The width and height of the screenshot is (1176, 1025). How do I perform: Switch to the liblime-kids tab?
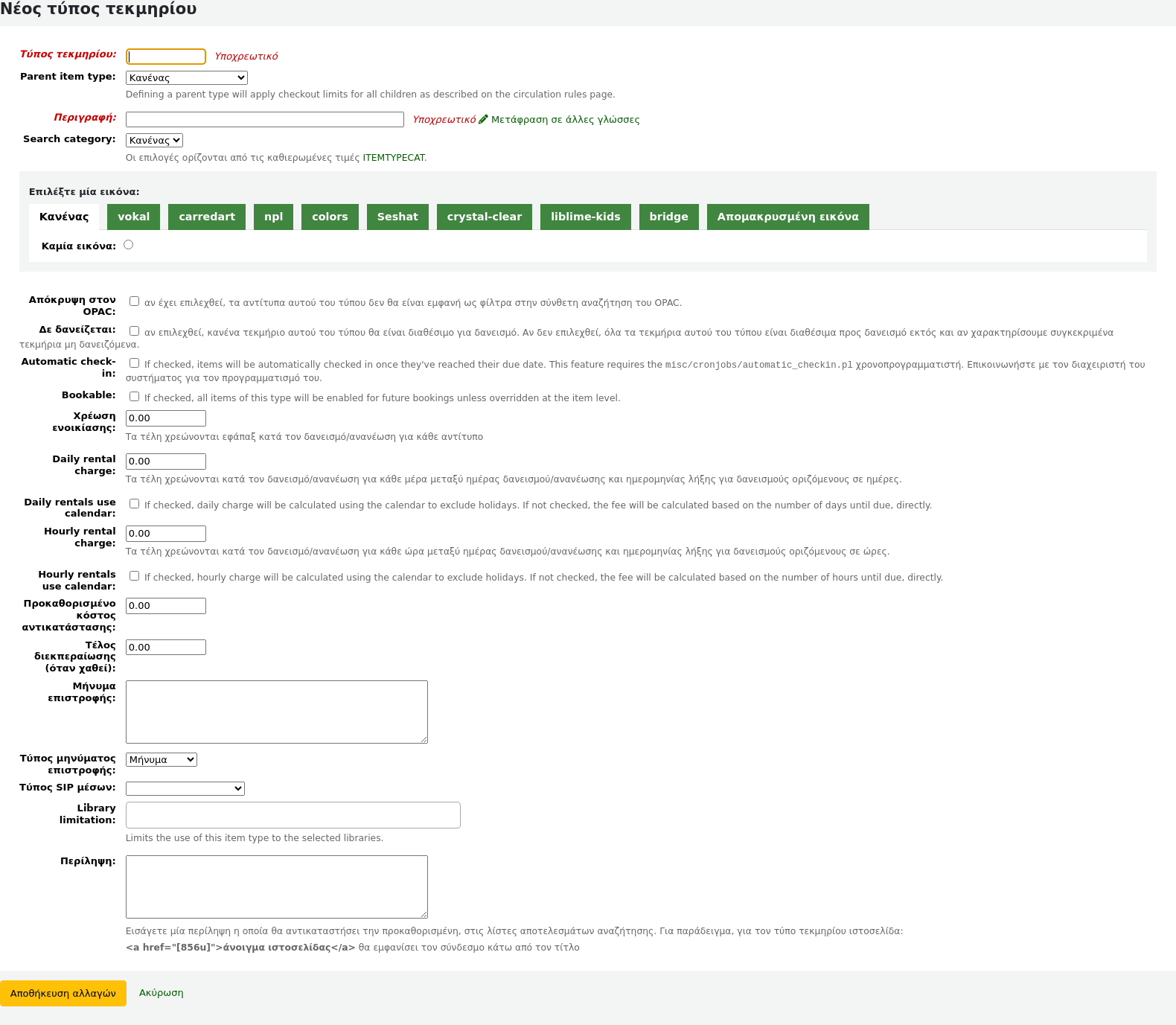pyautogui.click(x=585, y=217)
